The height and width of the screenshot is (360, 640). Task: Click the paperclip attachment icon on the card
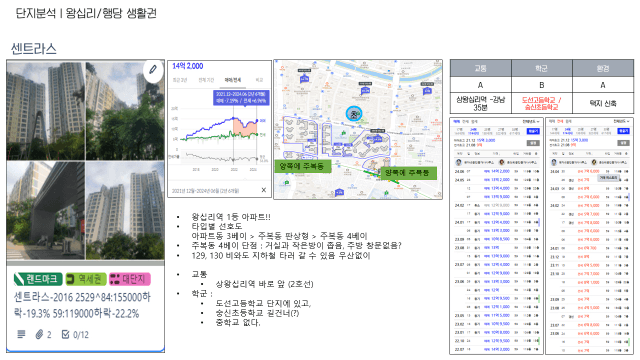pyautogui.click(x=39, y=335)
